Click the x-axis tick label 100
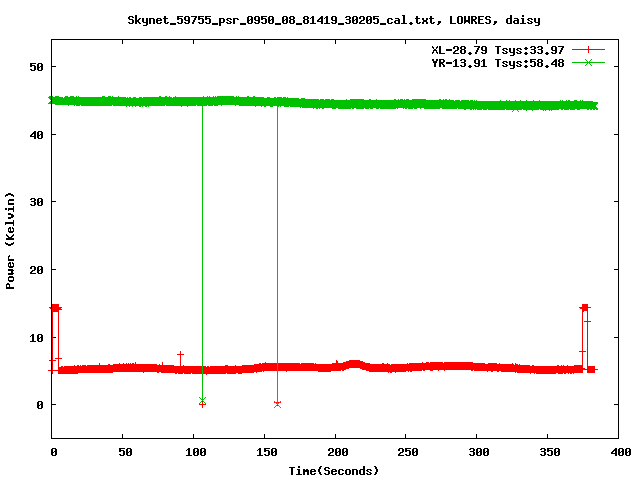The image size is (640, 480). 196,452
